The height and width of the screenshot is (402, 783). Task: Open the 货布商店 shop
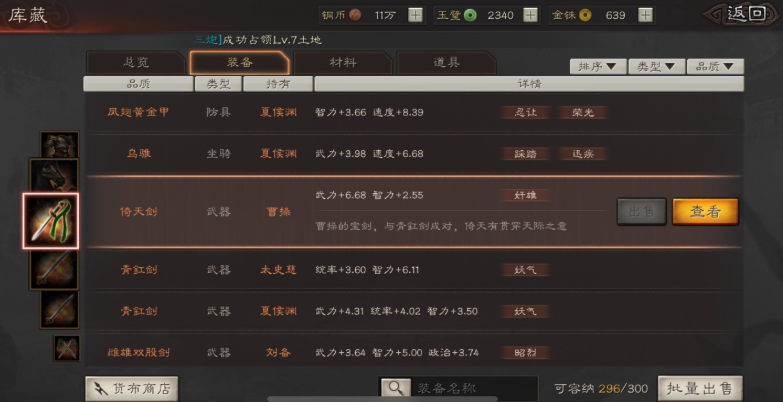[x=132, y=389]
